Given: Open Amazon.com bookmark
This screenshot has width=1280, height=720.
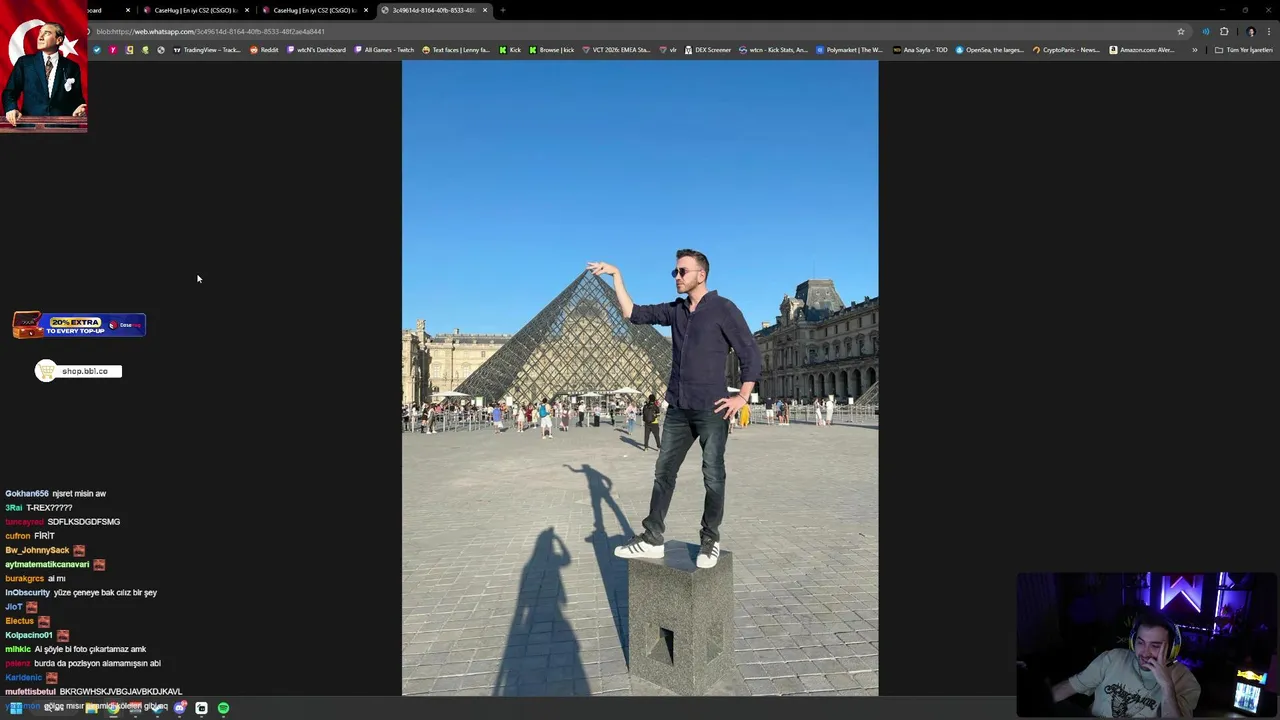Looking at the screenshot, I should (x=1142, y=50).
